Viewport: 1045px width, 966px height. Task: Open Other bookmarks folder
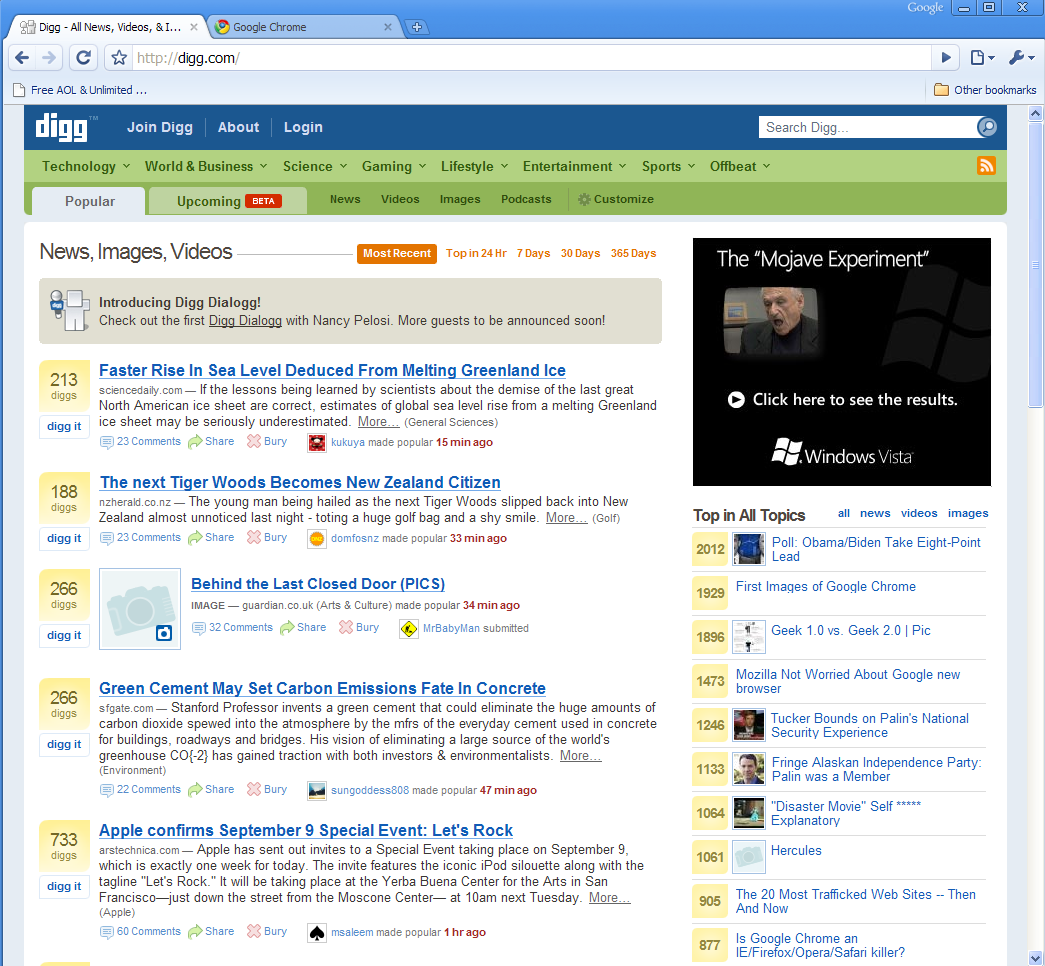985,90
